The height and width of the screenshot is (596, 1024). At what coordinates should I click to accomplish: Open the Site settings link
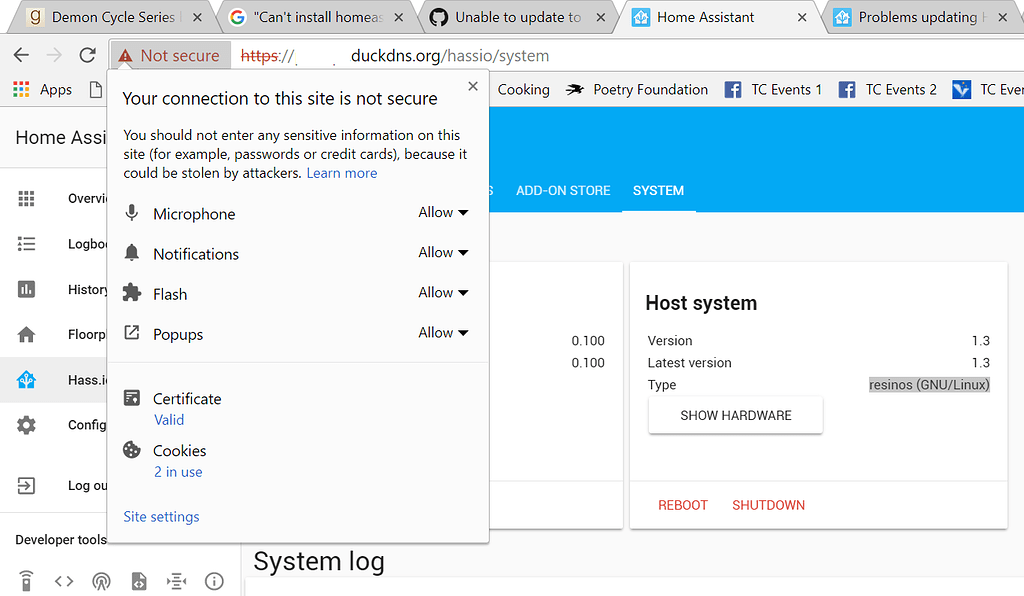click(161, 517)
